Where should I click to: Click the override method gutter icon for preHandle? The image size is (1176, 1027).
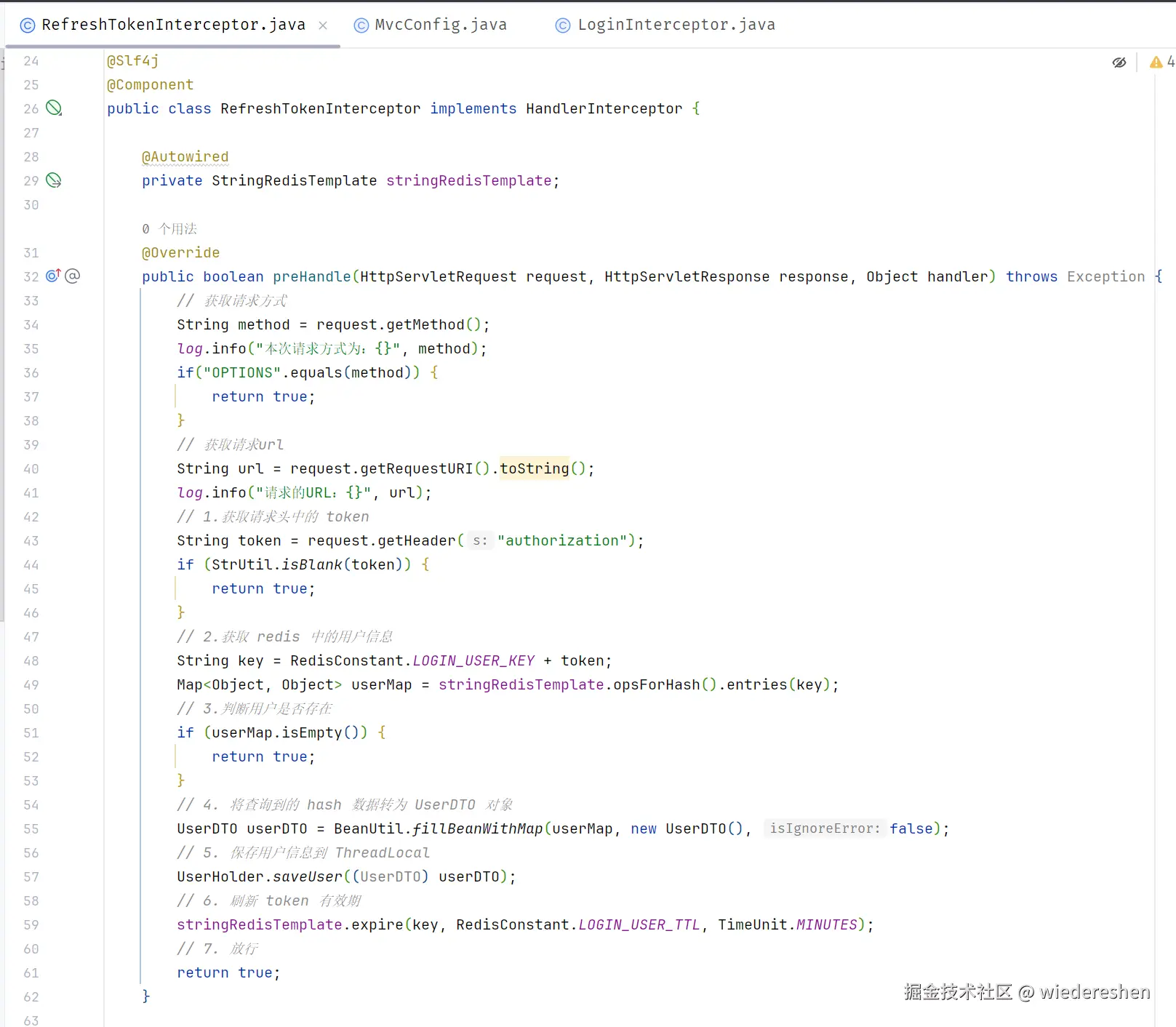point(53,276)
